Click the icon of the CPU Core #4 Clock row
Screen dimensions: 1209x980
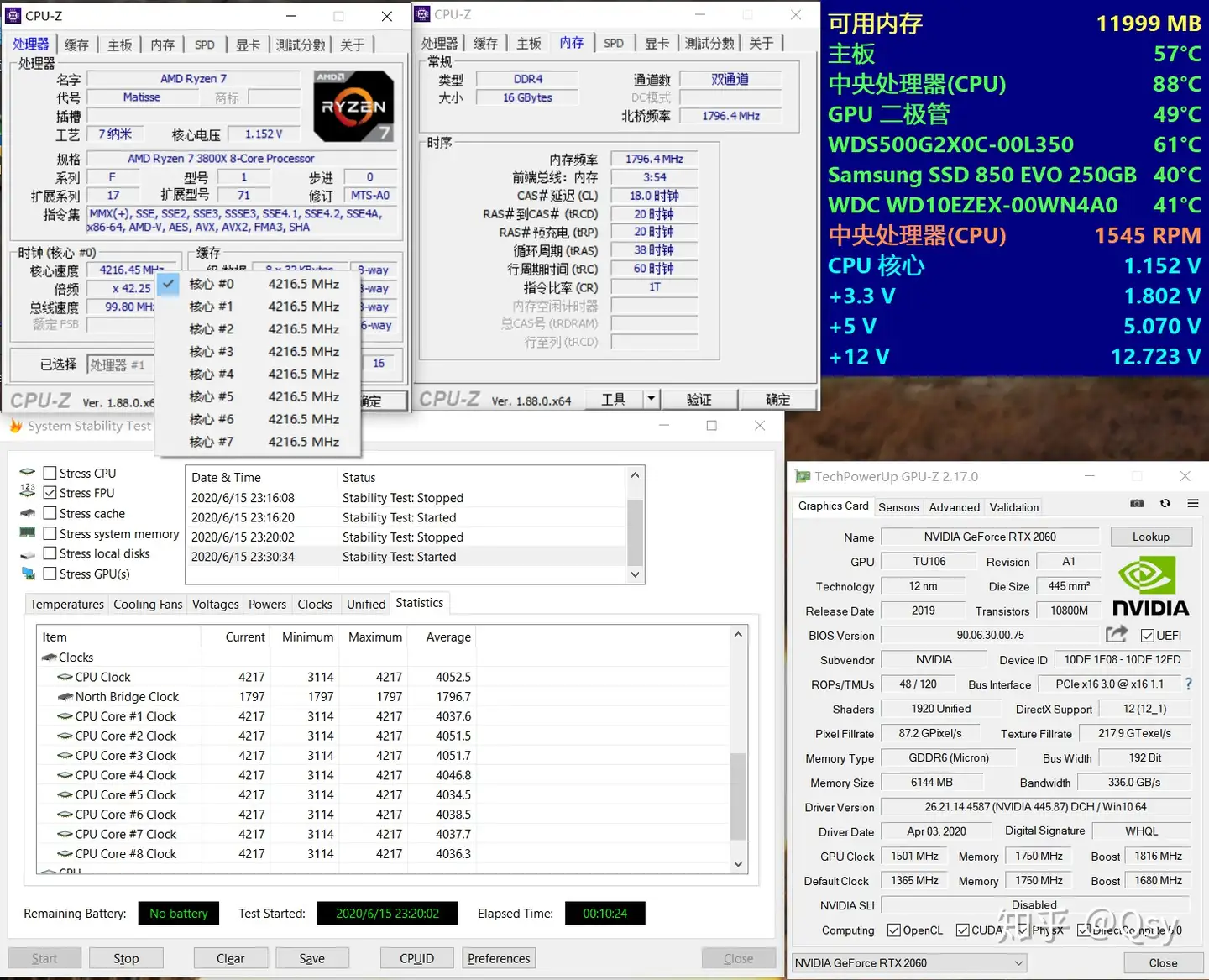click(65, 775)
